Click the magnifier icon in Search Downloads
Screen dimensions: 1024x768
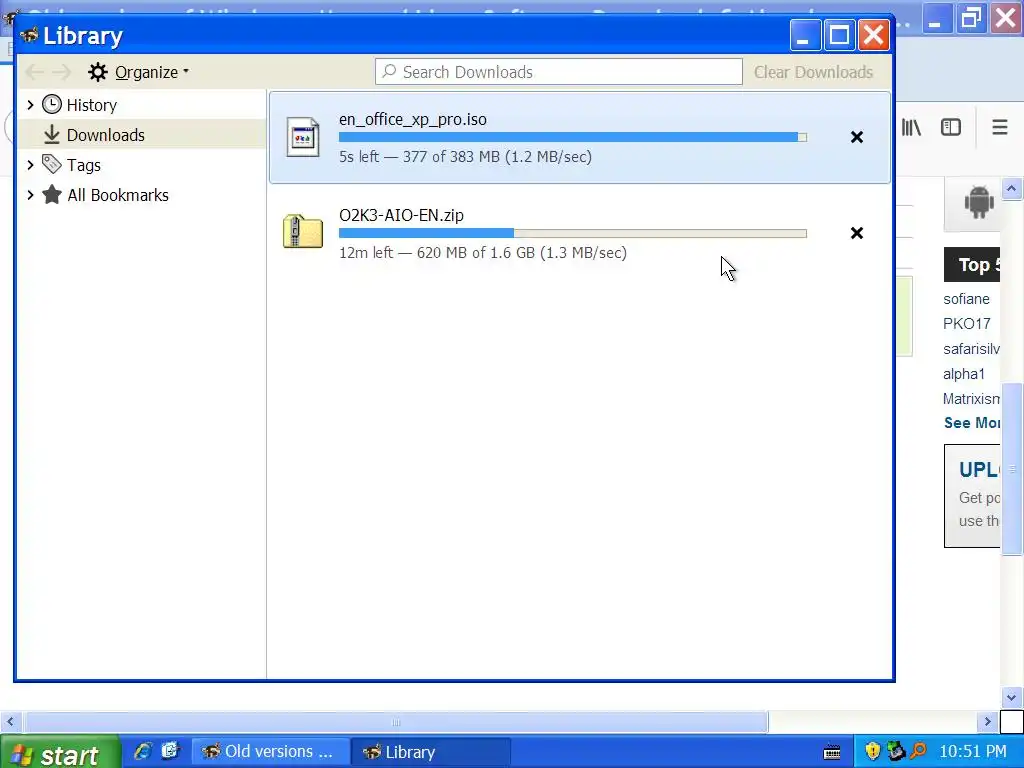[389, 71]
